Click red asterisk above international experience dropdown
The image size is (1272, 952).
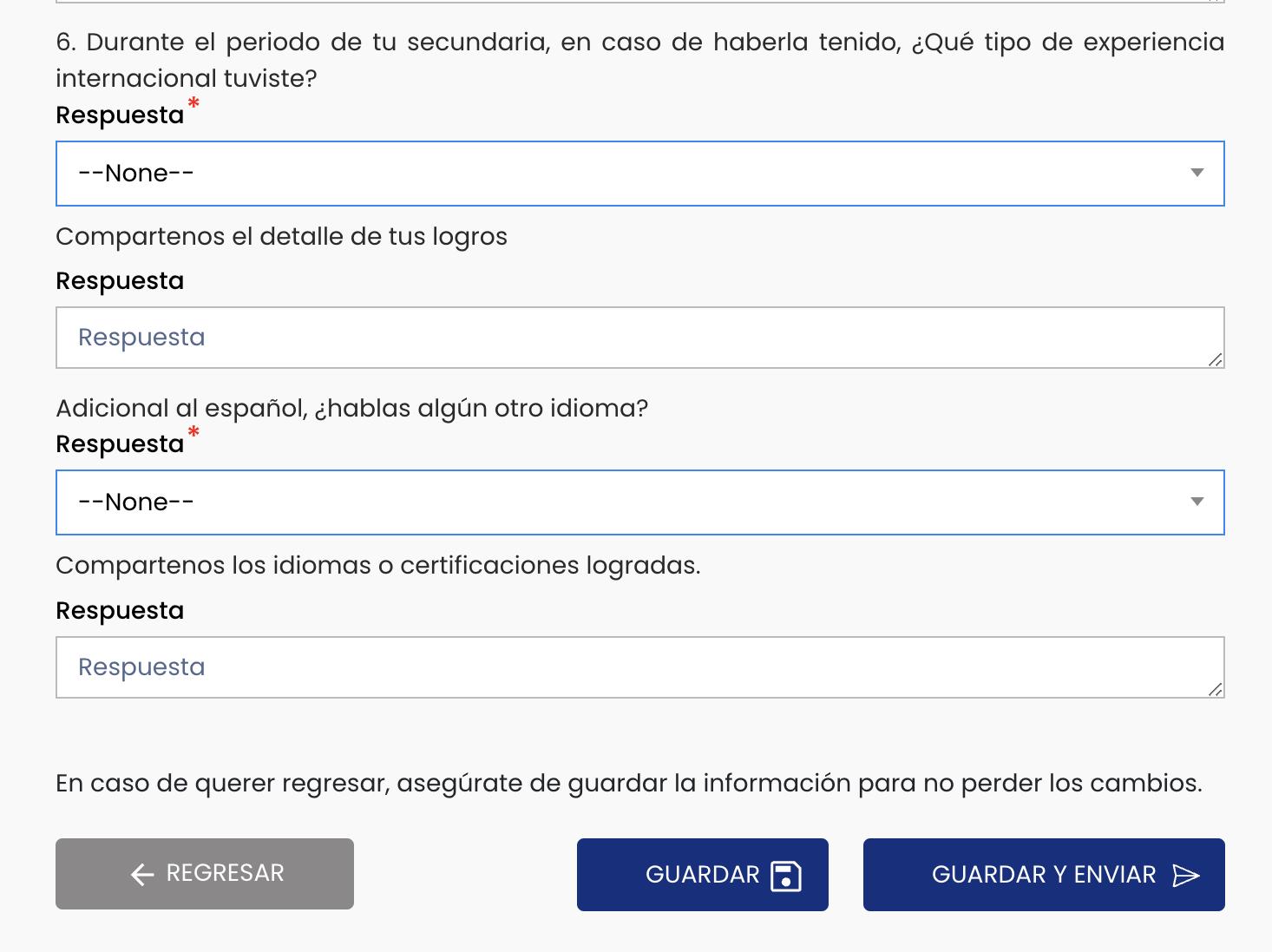tap(193, 105)
